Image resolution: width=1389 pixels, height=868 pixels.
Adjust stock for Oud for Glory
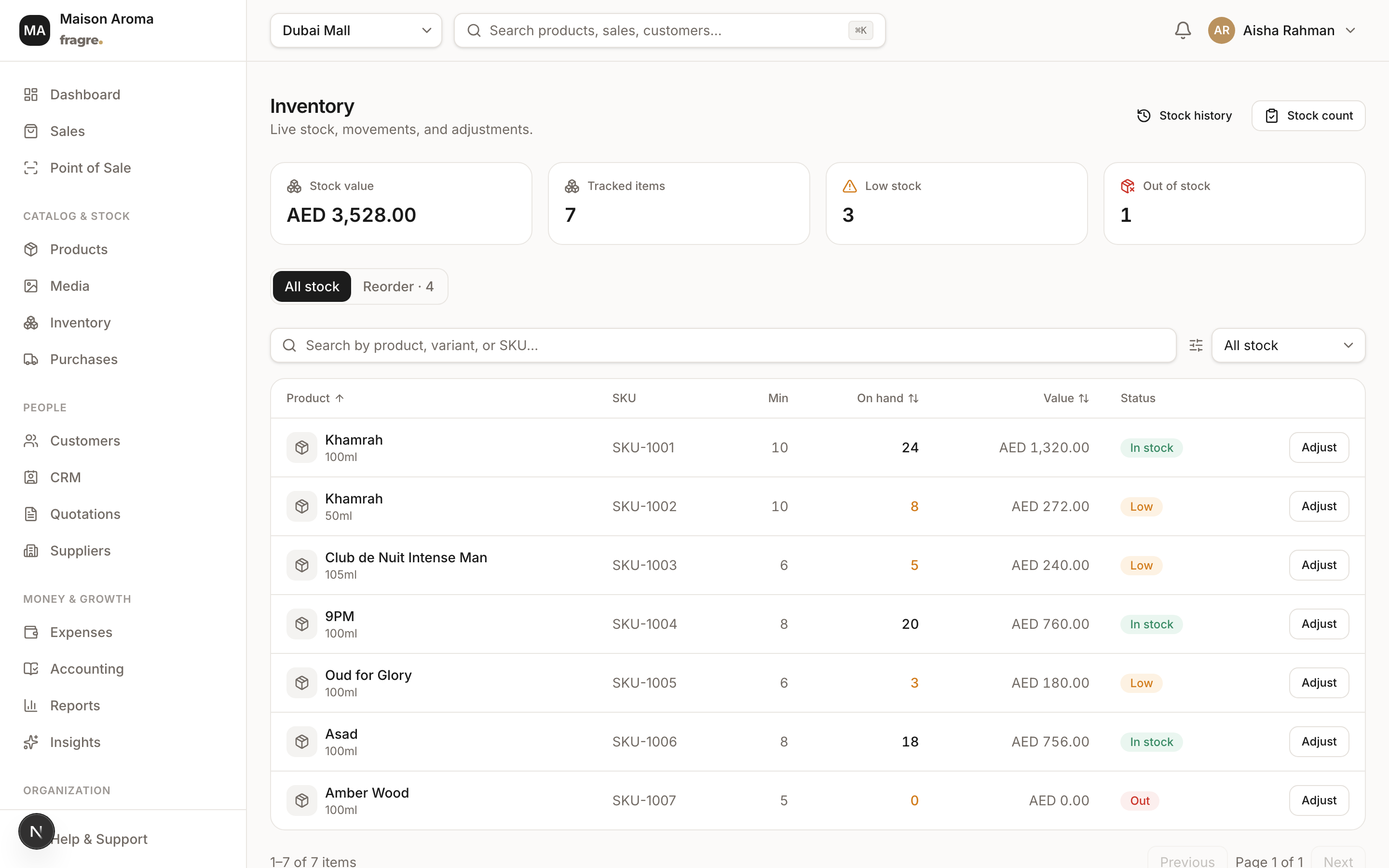pos(1319,683)
